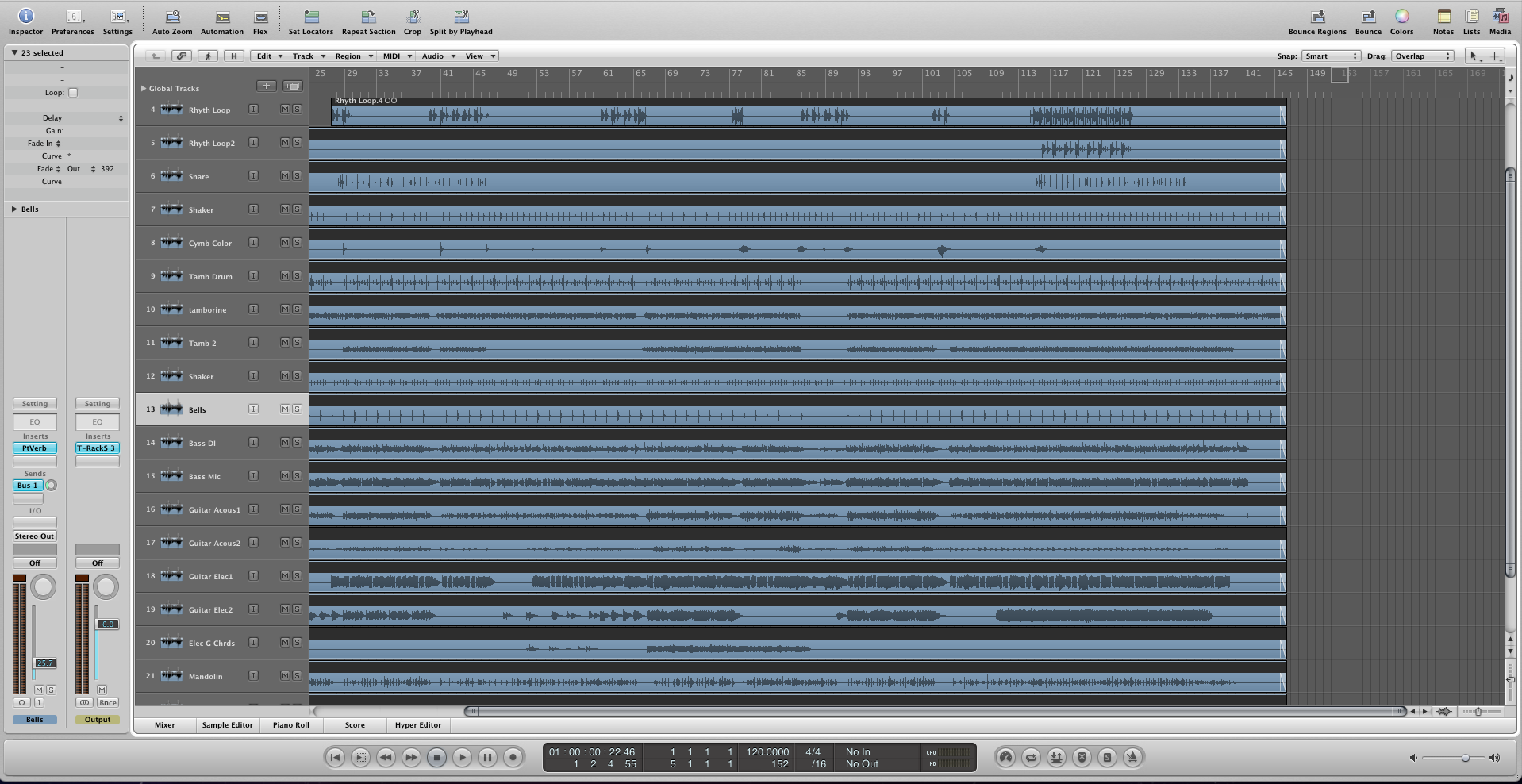This screenshot has height=784, width=1522.
Task: Click Set Locators tool
Action: click(311, 21)
